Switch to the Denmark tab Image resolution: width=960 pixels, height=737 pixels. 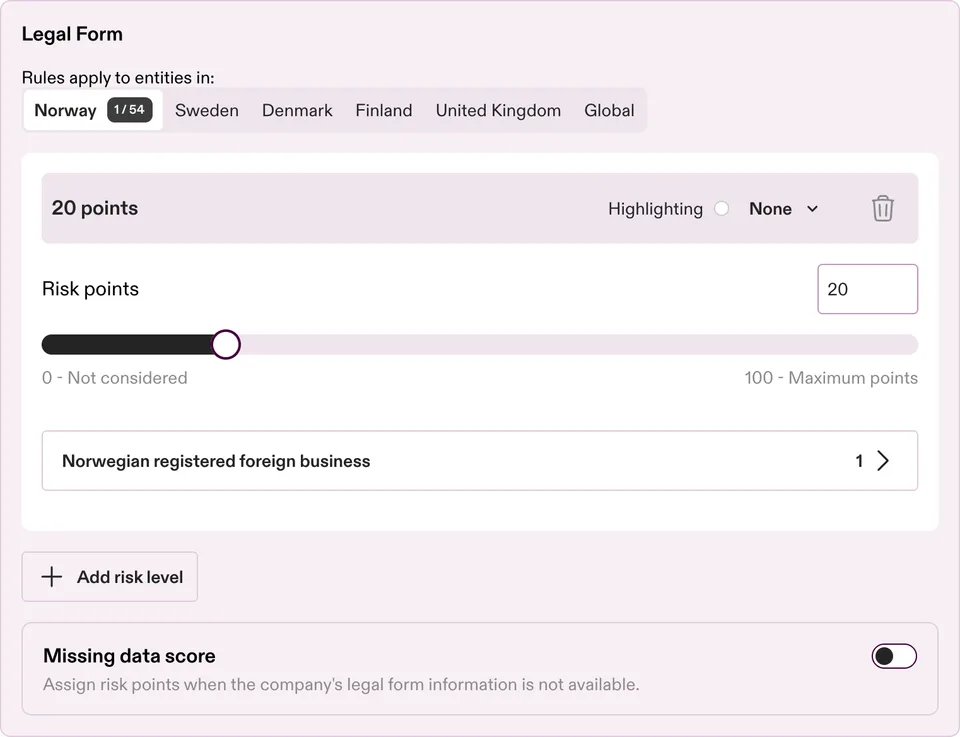pyautogui.click(x=297, y=110)
